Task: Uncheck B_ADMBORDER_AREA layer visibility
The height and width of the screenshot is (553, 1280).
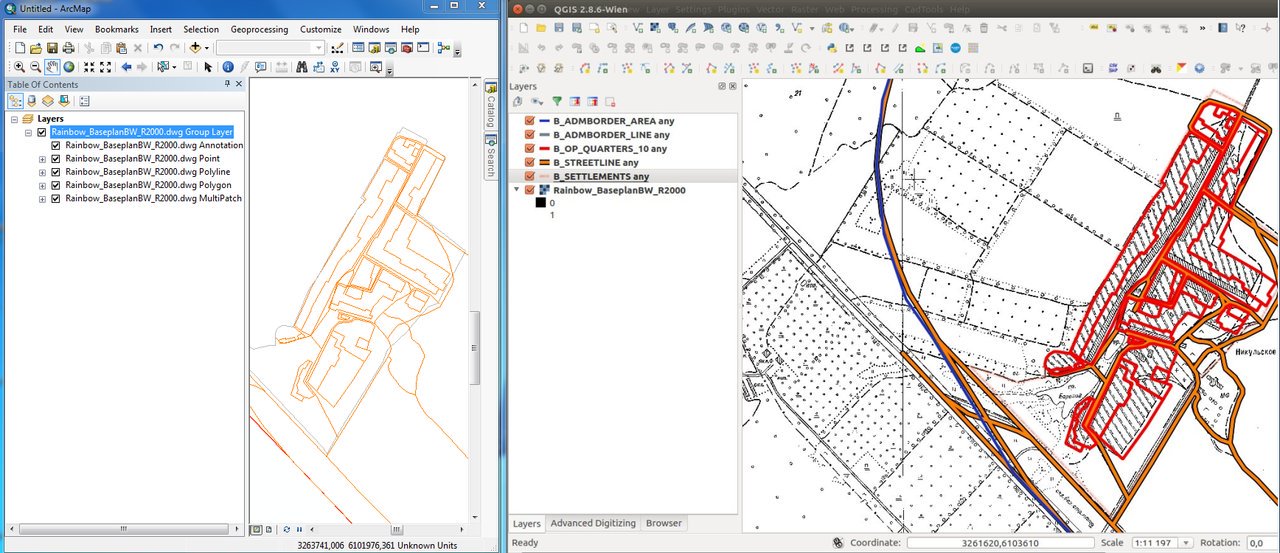Action: tap(530, 121)
